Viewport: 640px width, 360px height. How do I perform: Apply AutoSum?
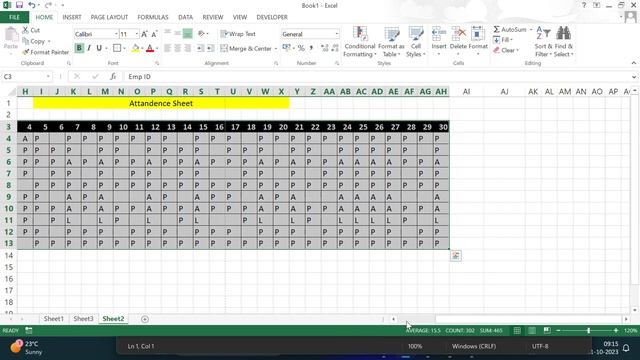[x=509, y=30]
